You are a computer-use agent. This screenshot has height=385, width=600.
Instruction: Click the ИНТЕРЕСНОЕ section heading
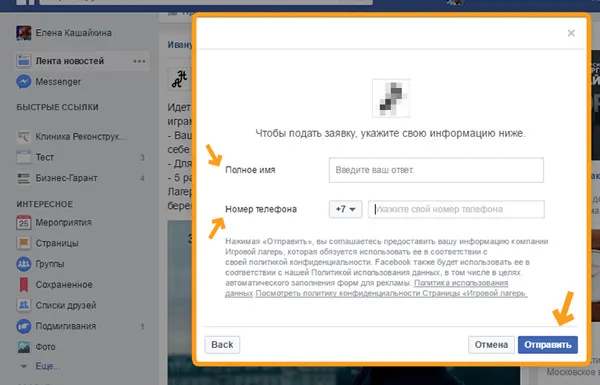pos(45,204)
